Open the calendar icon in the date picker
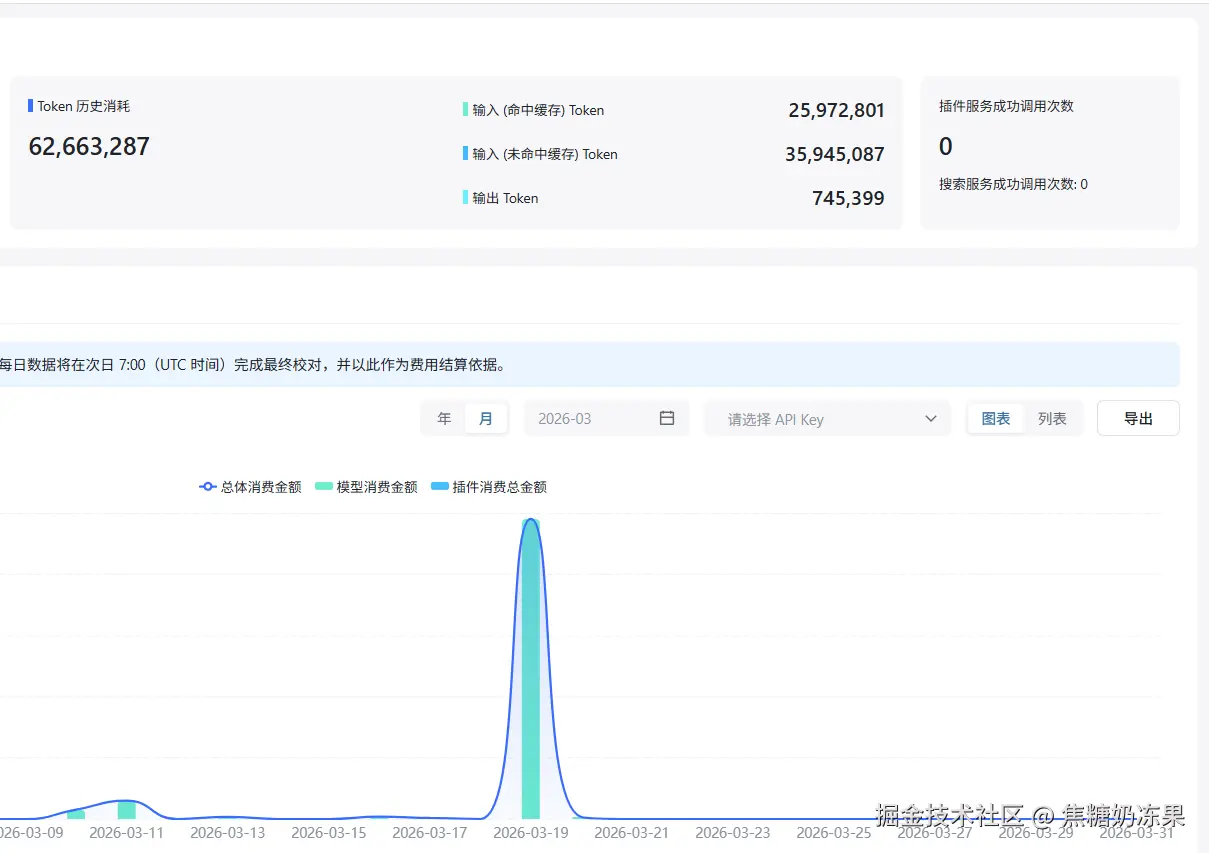 (667, 418)
